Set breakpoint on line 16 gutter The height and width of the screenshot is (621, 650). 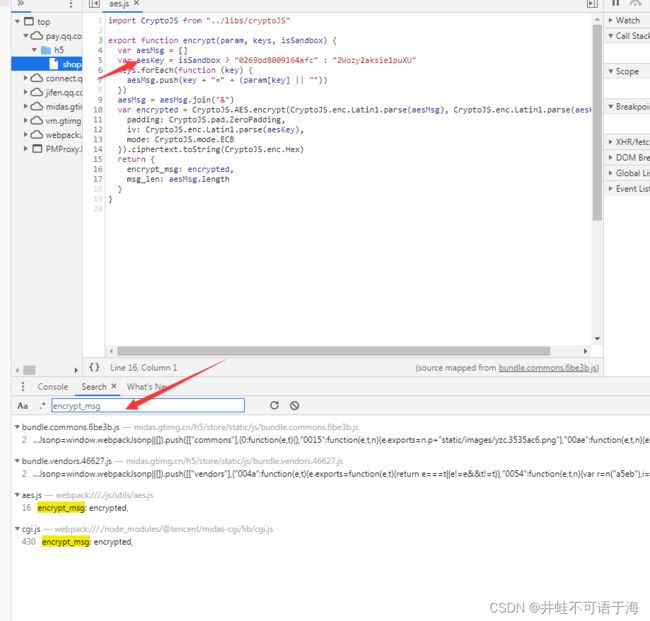98,169
